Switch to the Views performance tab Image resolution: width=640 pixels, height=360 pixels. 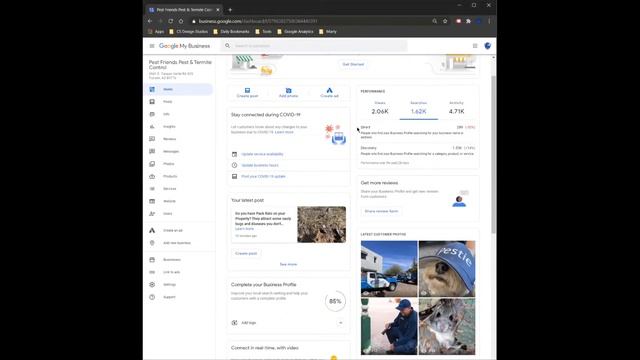point(380,109)
